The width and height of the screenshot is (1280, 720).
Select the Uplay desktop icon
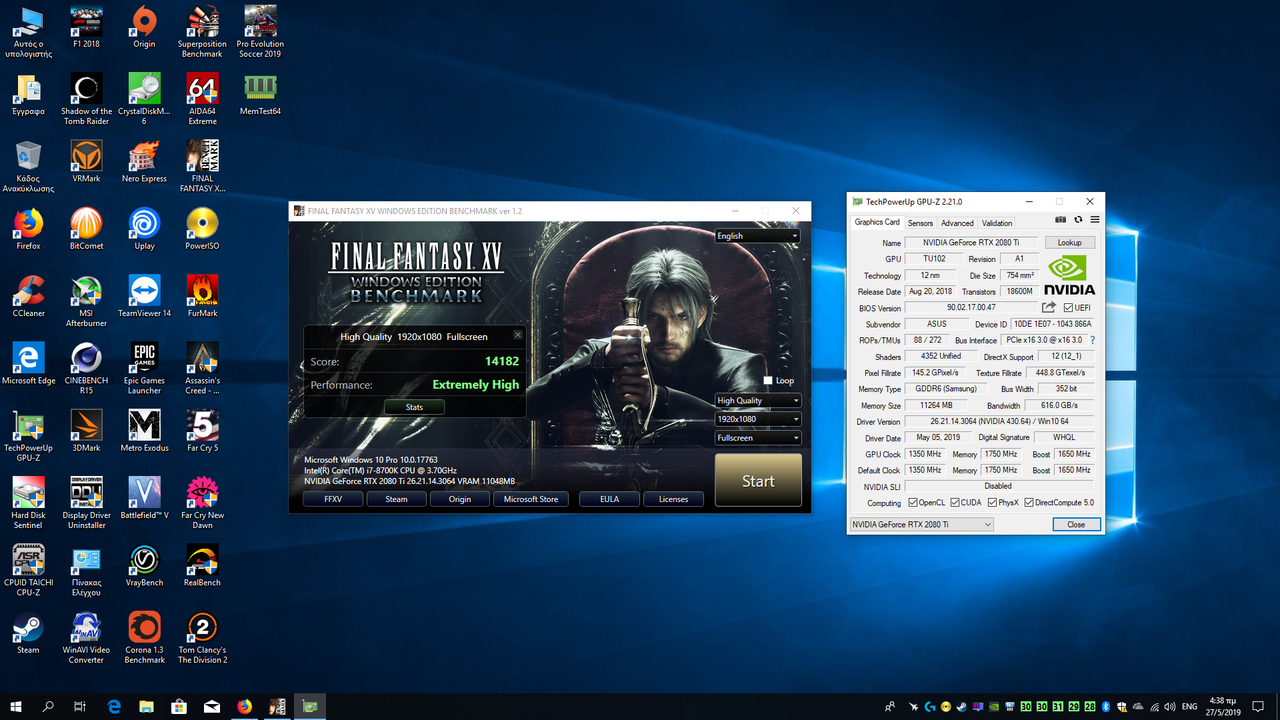[x=144, y=229]
